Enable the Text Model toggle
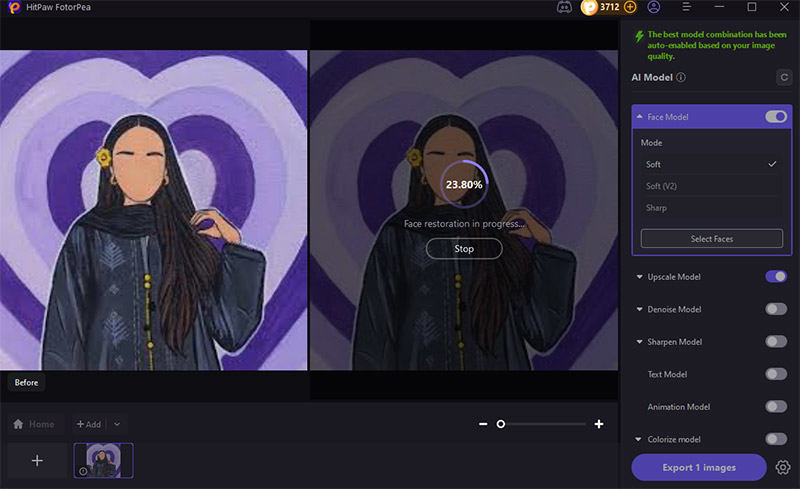This screenshot has height=489, width=800. [776, 374]
